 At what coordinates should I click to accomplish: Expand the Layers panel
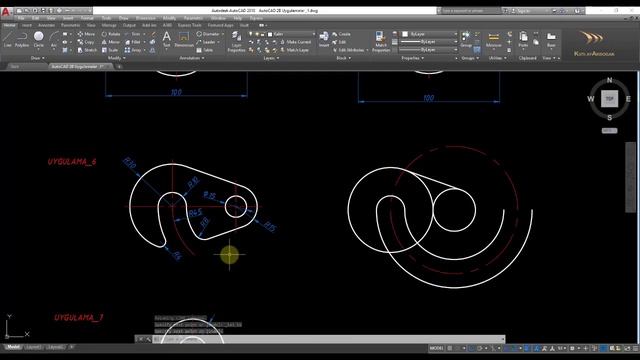point(271,58)
